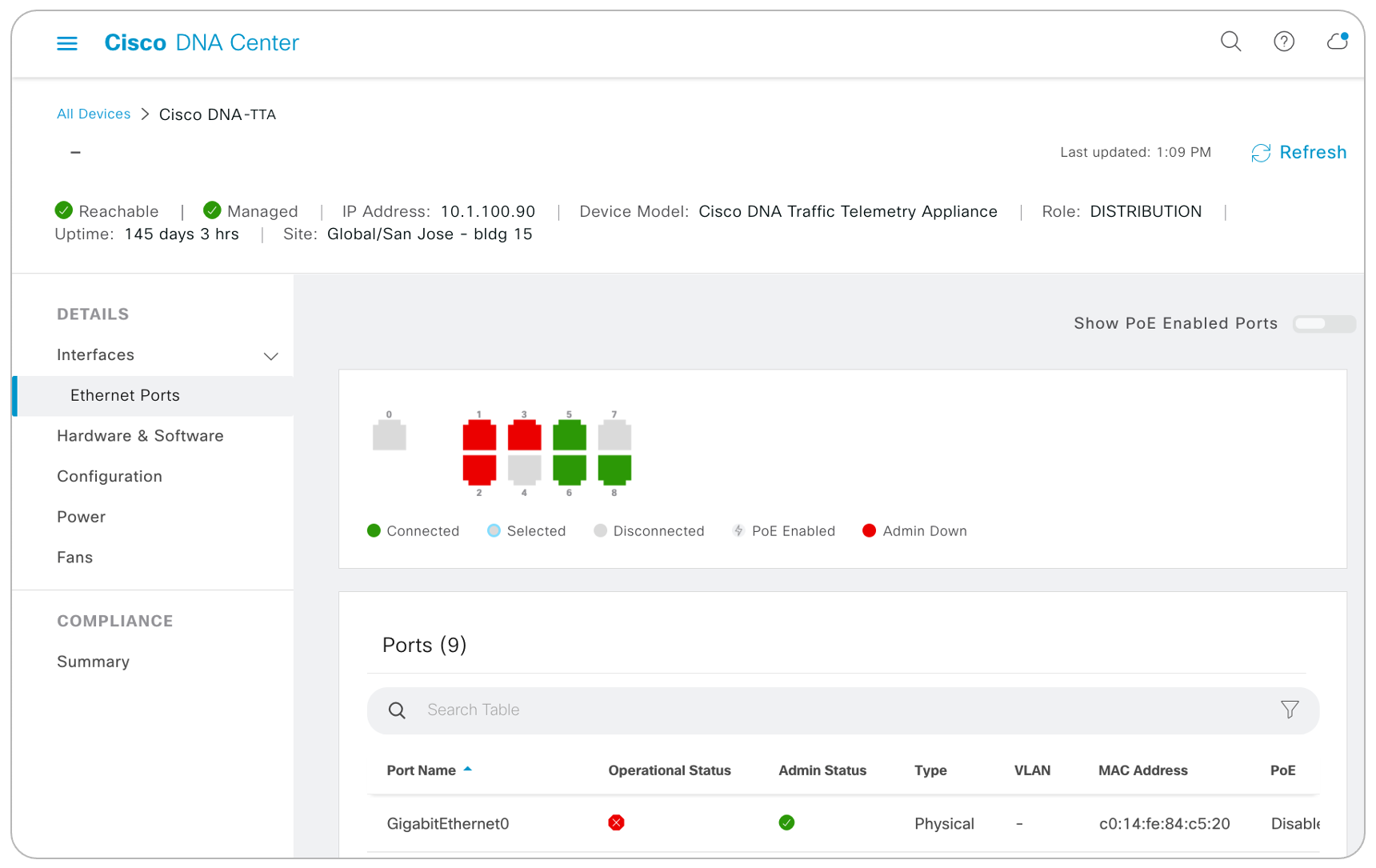
Task: Go back to All Devices link
Action: 94,114
